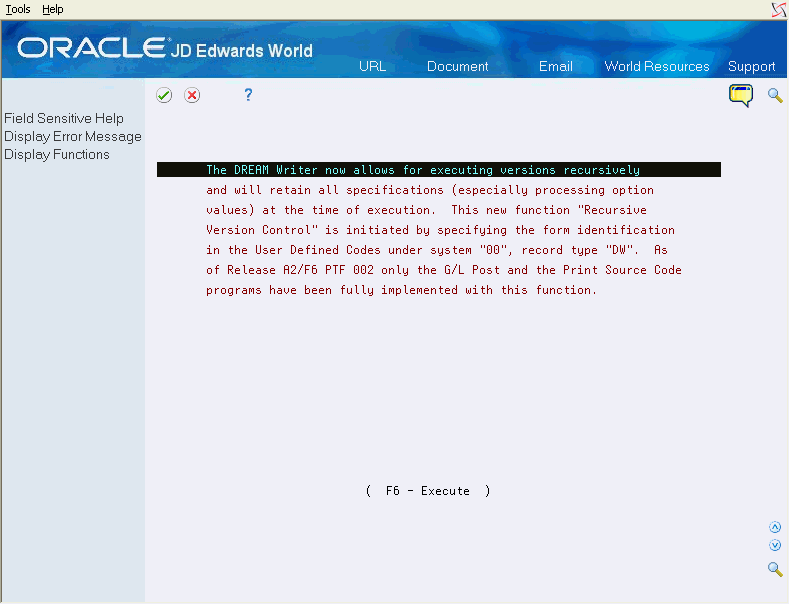Open the Document header link

(457, 66)
